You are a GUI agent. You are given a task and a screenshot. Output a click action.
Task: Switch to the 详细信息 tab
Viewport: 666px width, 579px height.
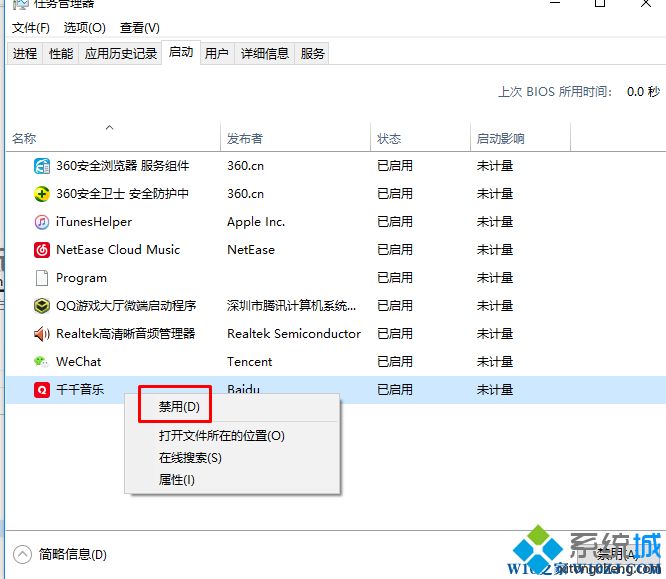click(265, 54)
